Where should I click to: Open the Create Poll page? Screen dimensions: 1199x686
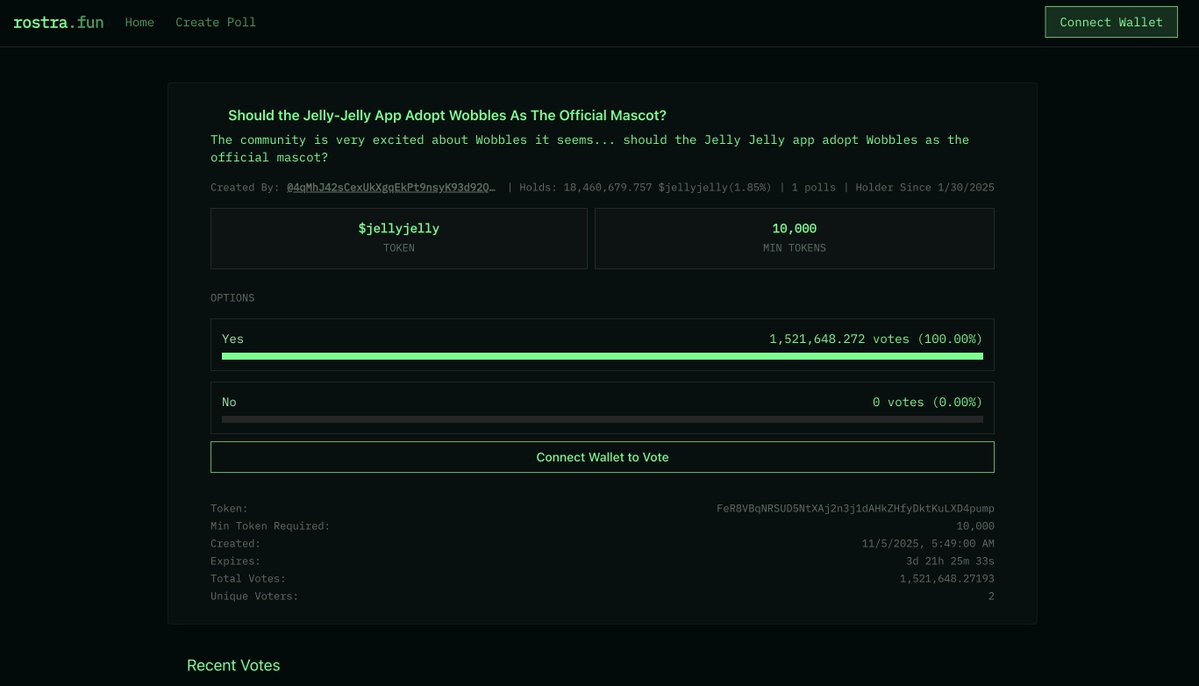[x=215, y=22]
